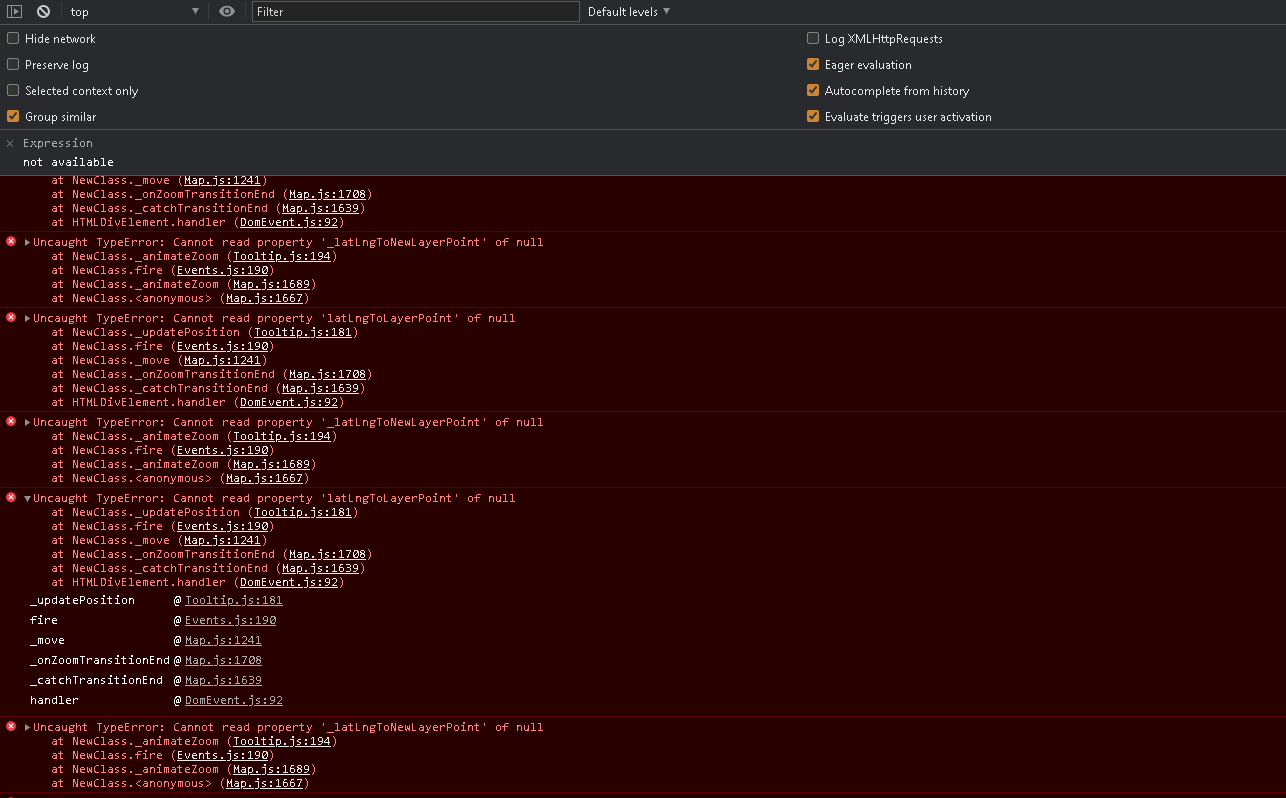This screenshot has width=1286, height=798.
Task: Enable Log XMLHttpRequests
Action: pyautogui.click(x=813, y=38)
